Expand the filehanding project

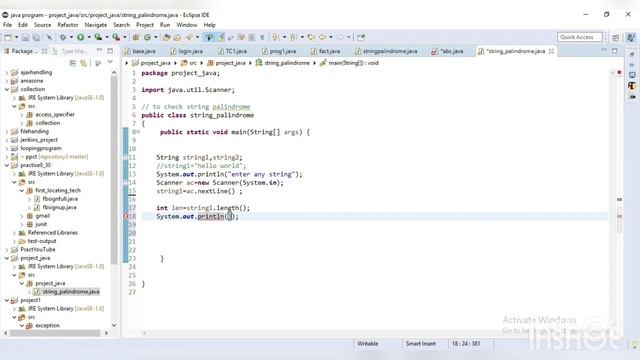pos(7,131)
